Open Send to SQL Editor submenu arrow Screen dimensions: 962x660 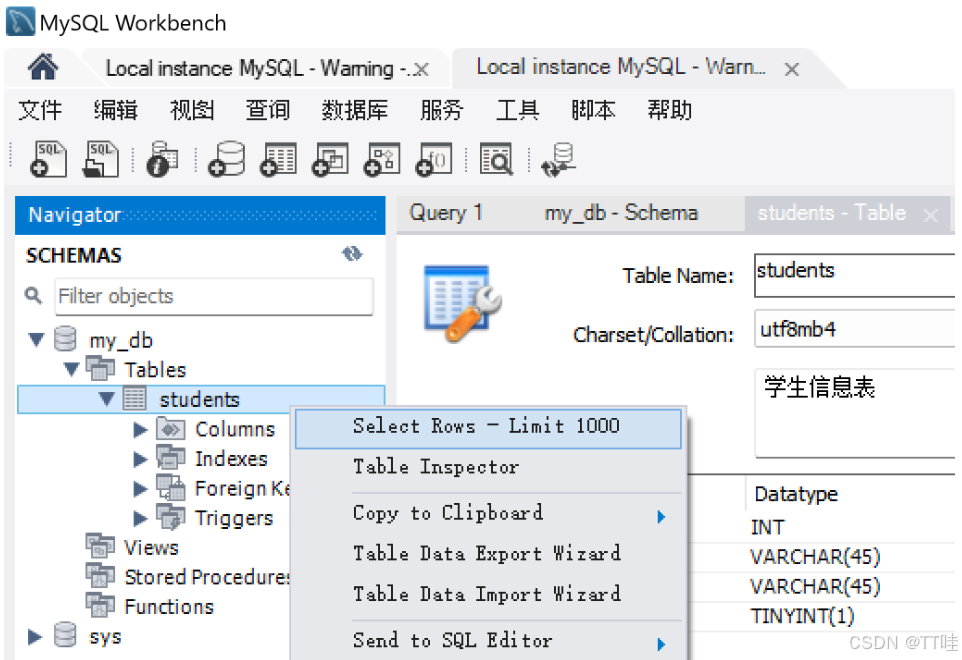pos(661,644)
